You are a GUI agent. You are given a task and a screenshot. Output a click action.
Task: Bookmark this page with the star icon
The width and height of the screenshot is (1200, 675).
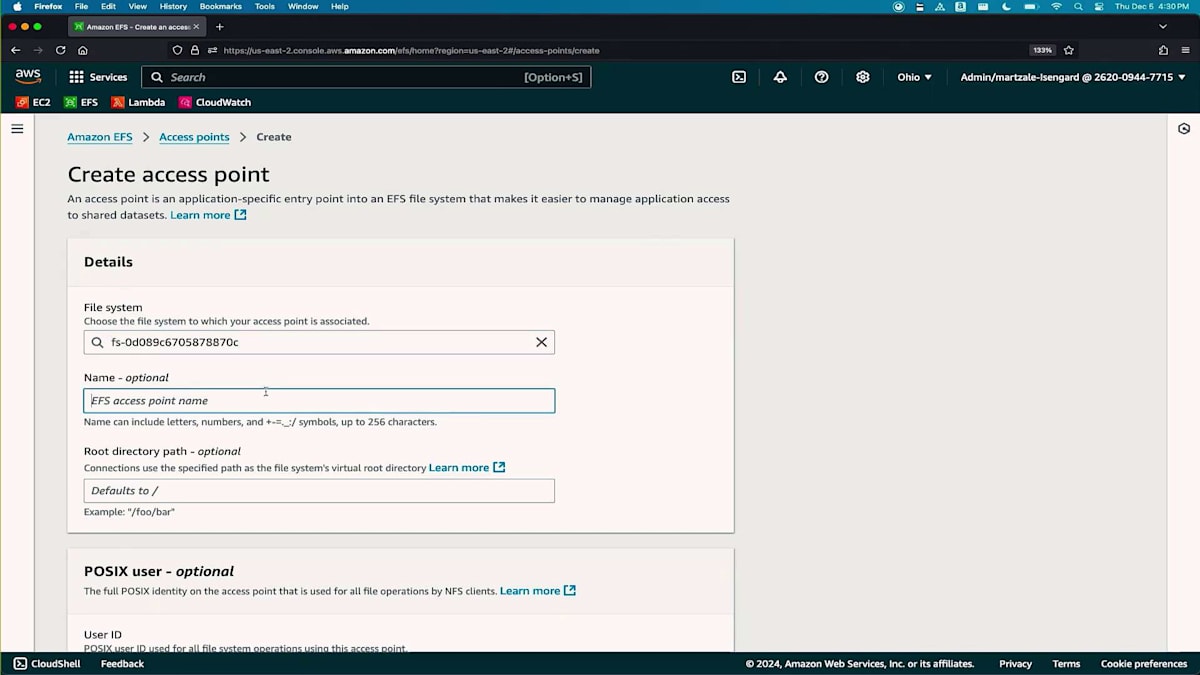coord(1069,50)
